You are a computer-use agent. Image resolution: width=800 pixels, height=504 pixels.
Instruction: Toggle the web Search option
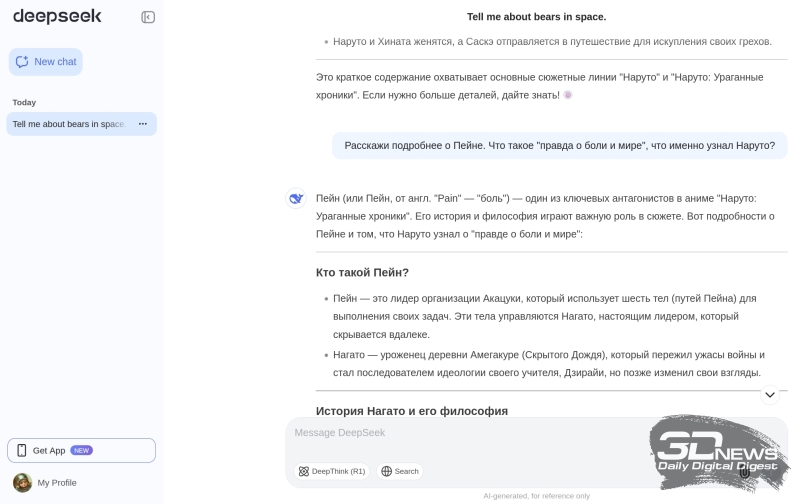pos(400,471)
